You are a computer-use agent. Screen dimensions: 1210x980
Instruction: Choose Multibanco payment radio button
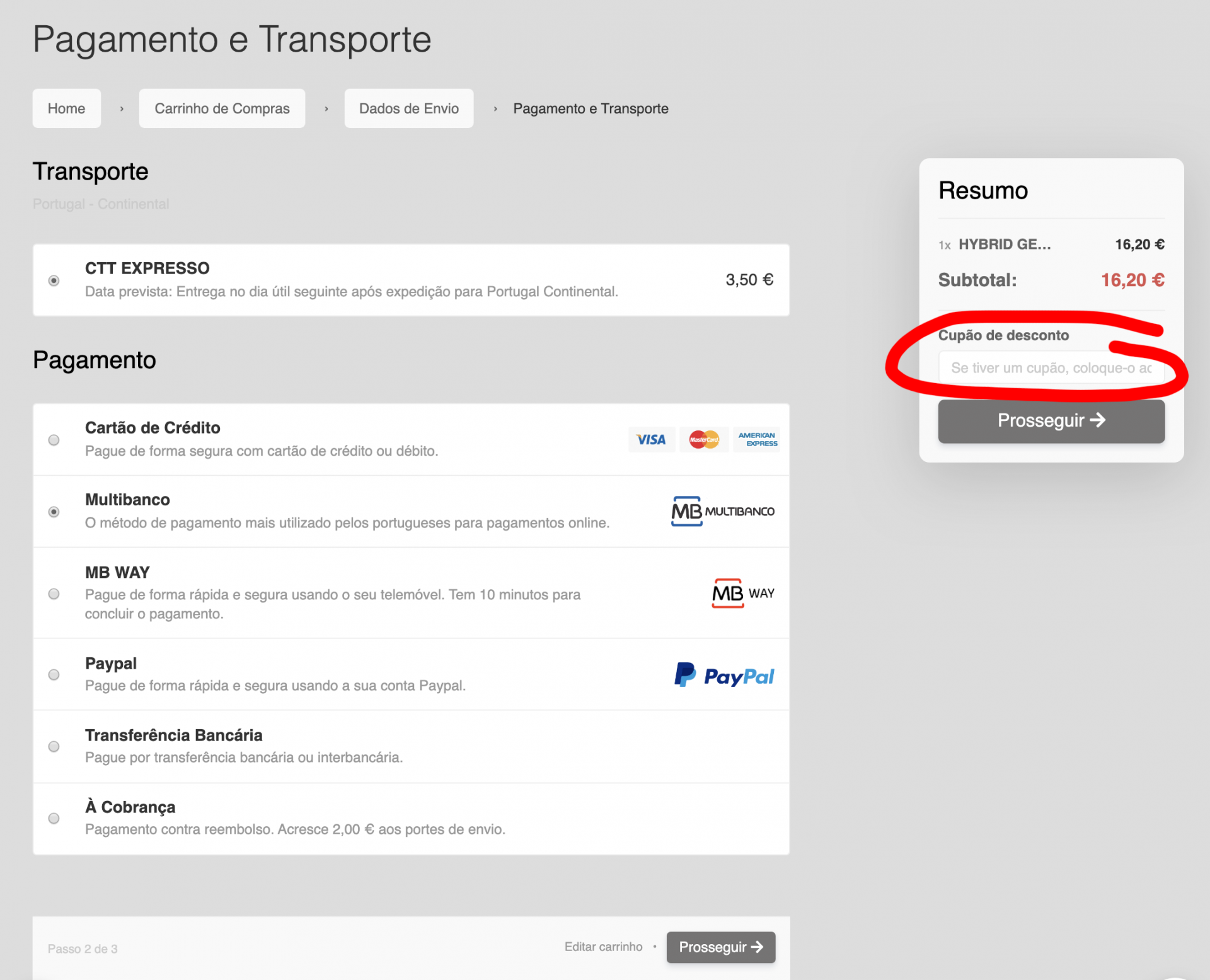[54, 512]
